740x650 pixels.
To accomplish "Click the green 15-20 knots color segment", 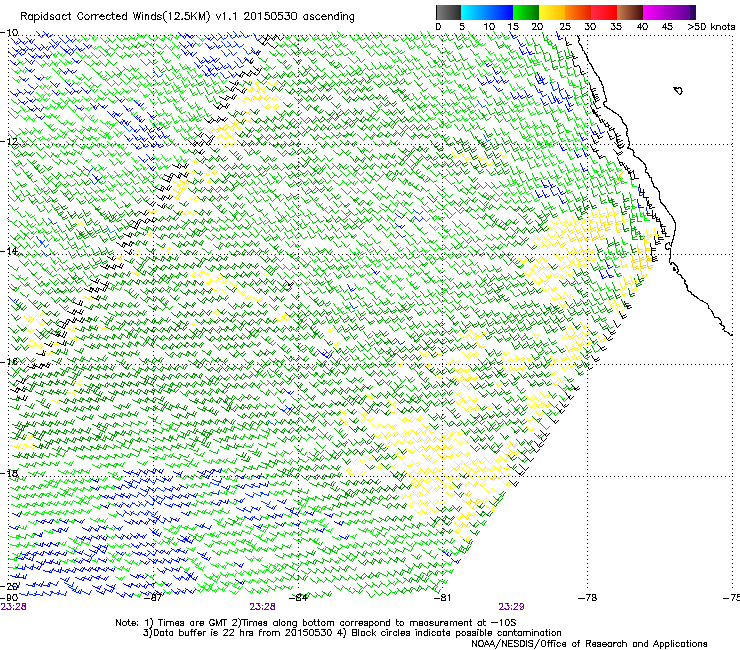I will tap(526, 12).
